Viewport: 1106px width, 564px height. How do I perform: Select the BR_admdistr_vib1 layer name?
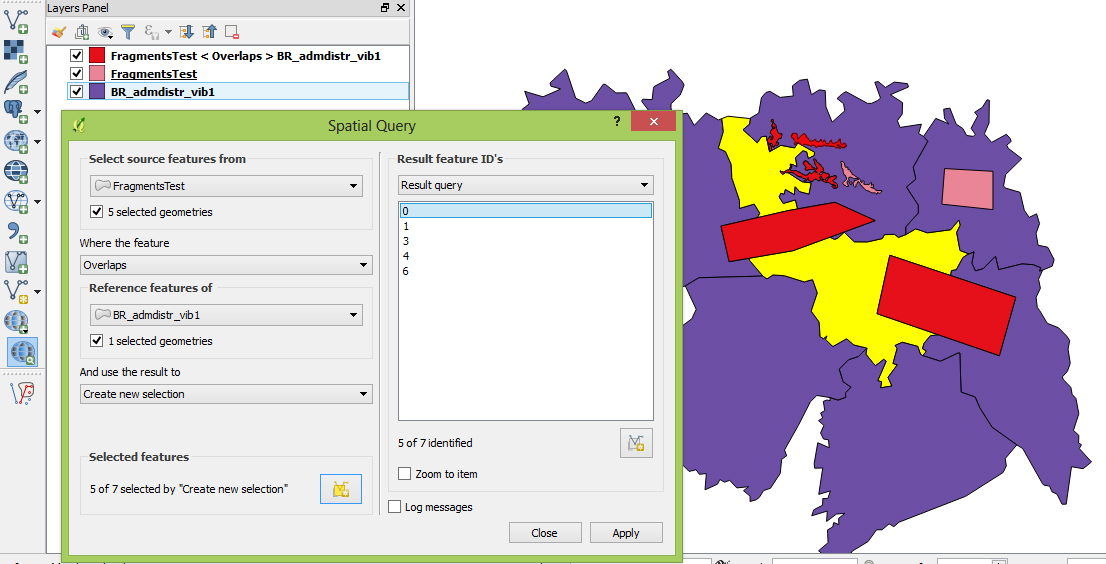[162, 92]
